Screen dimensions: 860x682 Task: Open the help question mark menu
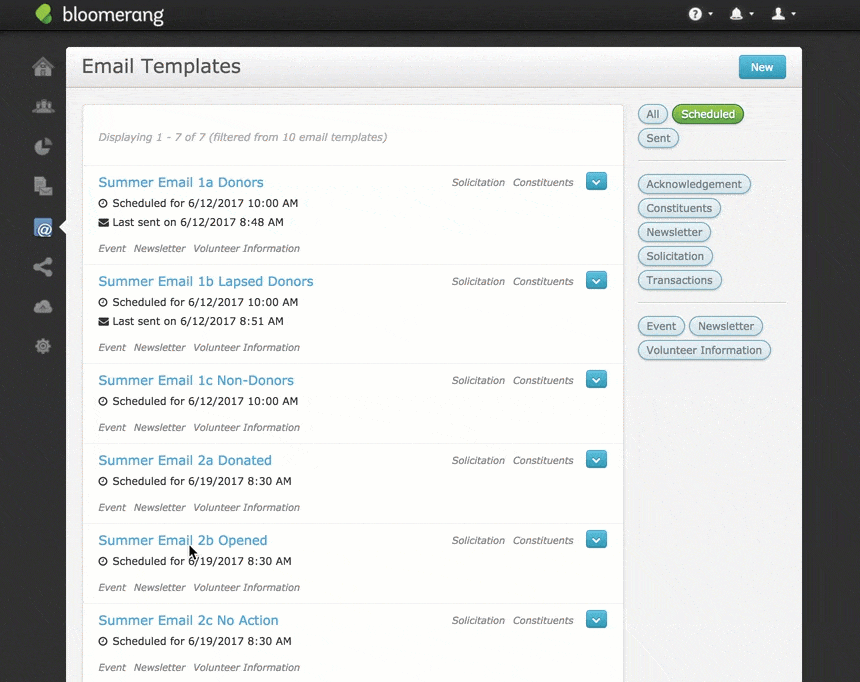[x=700, y=14]
